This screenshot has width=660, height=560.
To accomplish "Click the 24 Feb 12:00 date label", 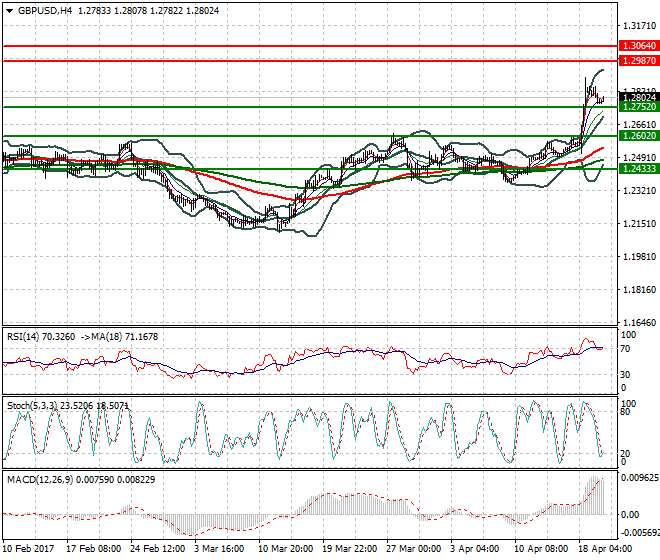I will click(157, 549).
